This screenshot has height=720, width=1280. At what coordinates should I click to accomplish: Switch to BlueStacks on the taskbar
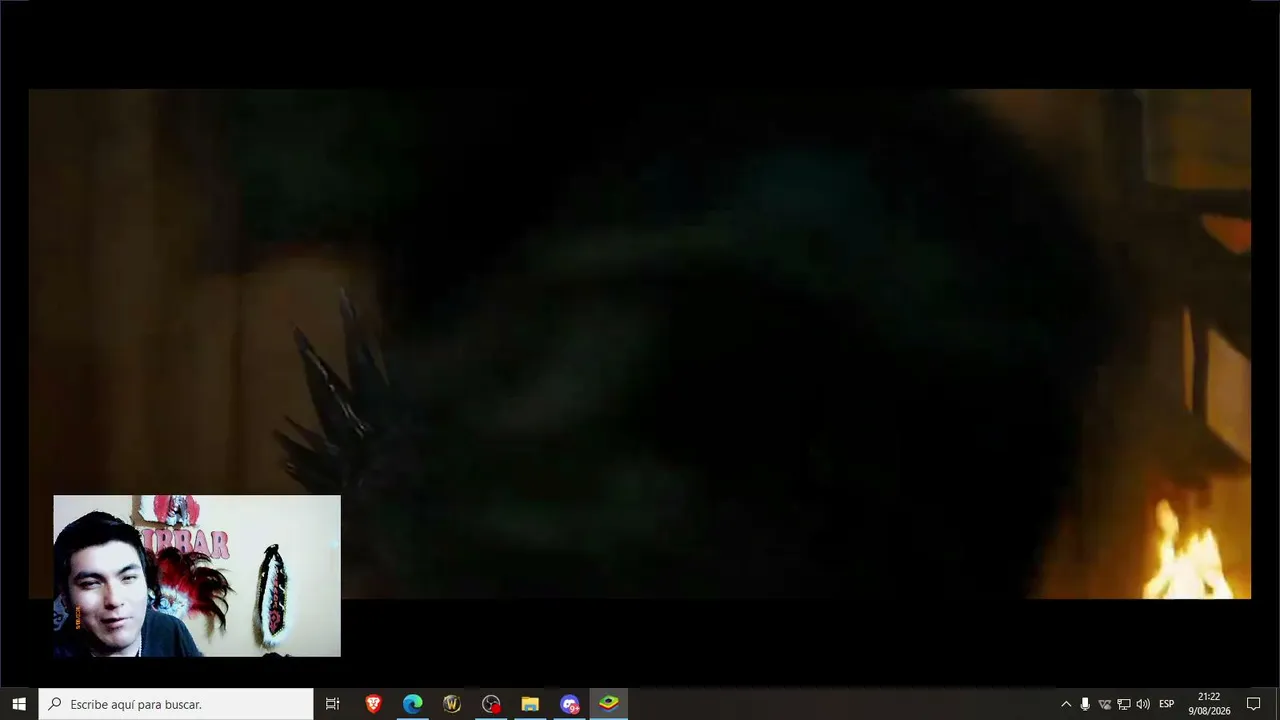(x=609, y=704)
